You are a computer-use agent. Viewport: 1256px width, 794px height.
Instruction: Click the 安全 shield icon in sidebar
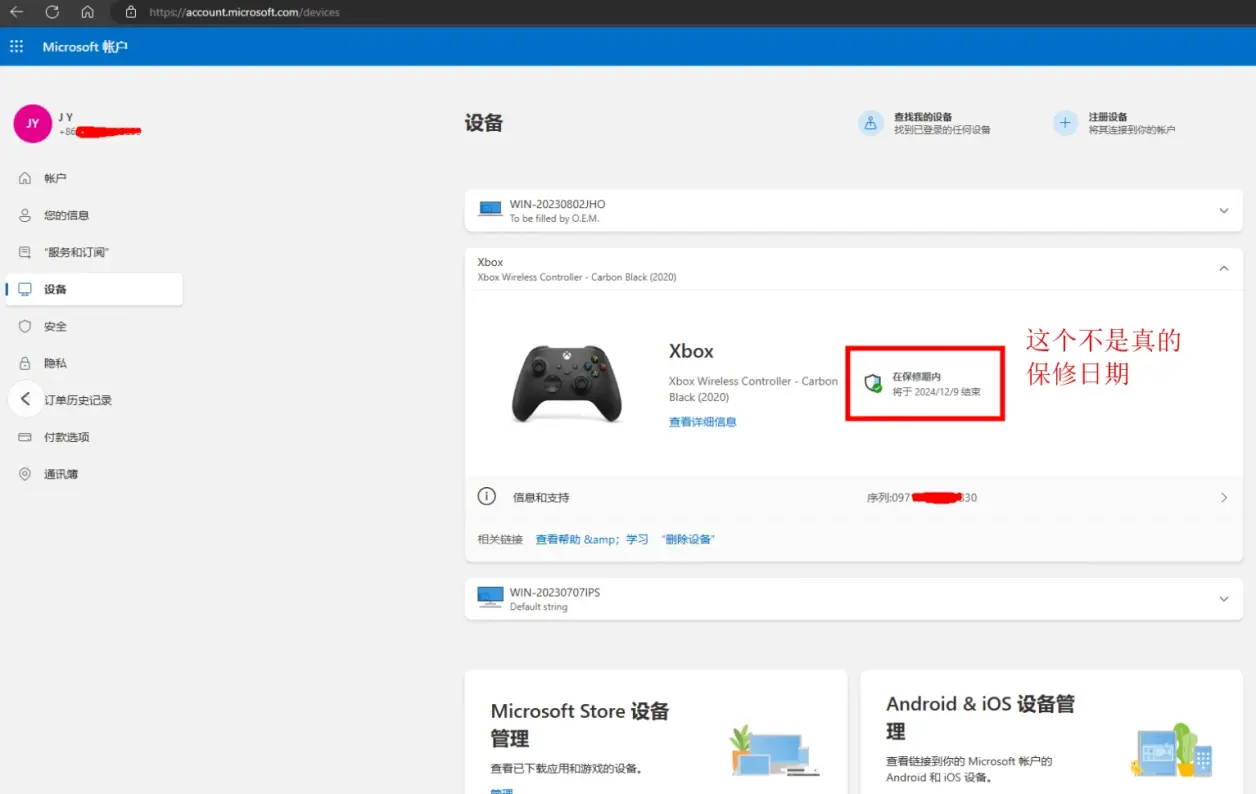(25, 326)
